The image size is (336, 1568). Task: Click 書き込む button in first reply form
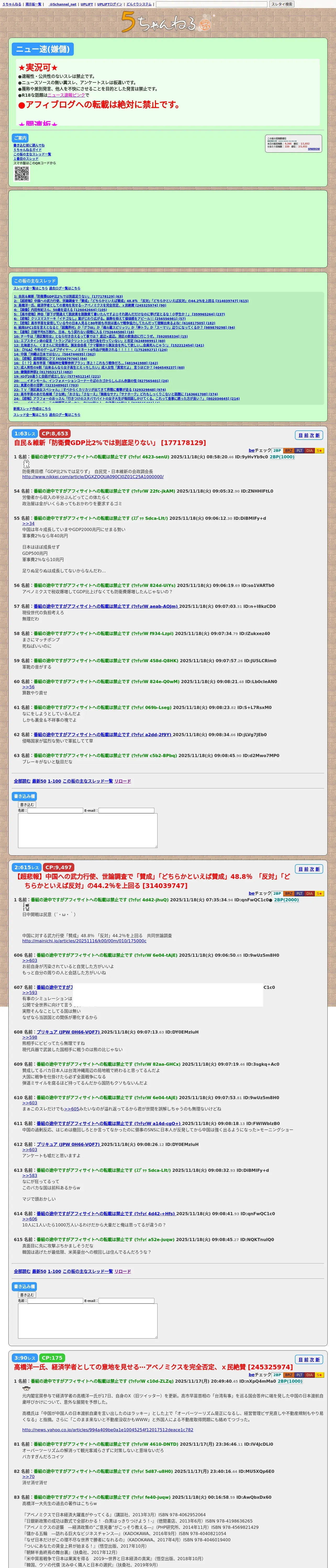pyautogui.click(x=27, y=805)
